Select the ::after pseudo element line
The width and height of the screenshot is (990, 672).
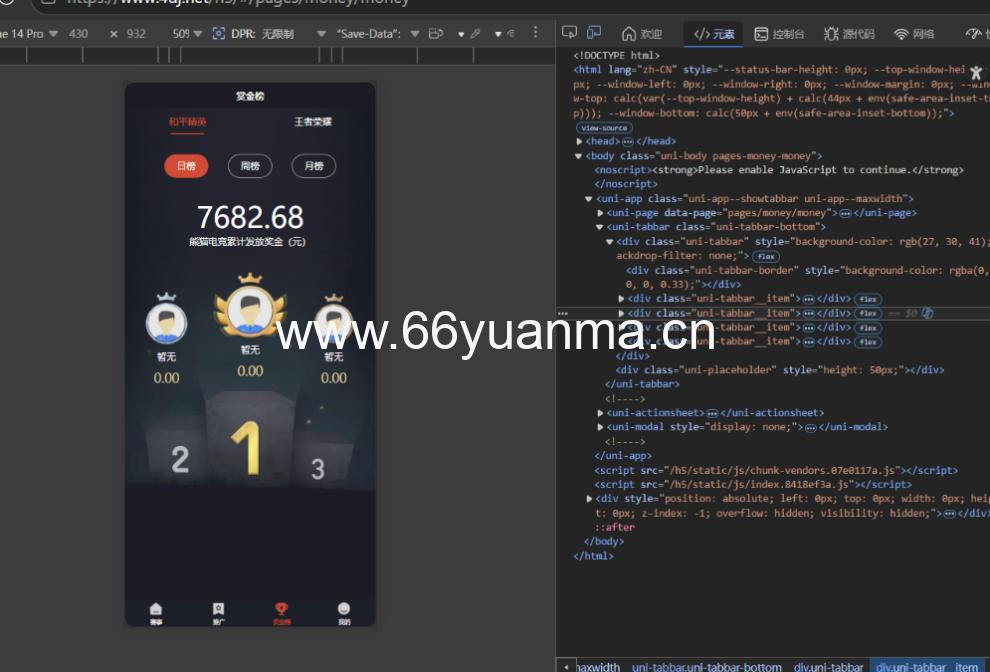coord(614,527)
